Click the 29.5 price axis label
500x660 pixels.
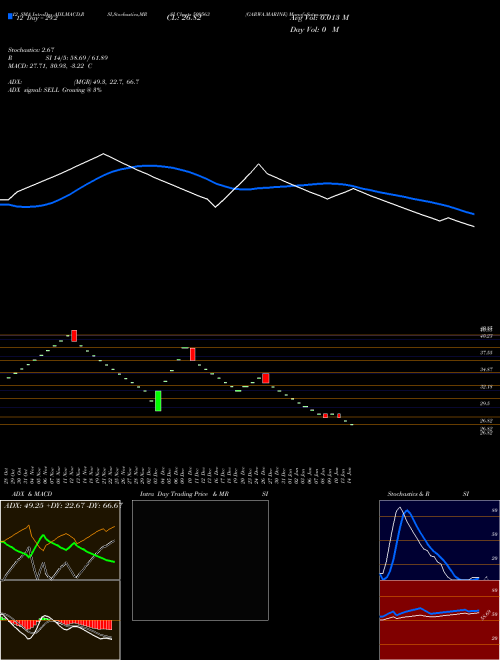click(485, 403)
